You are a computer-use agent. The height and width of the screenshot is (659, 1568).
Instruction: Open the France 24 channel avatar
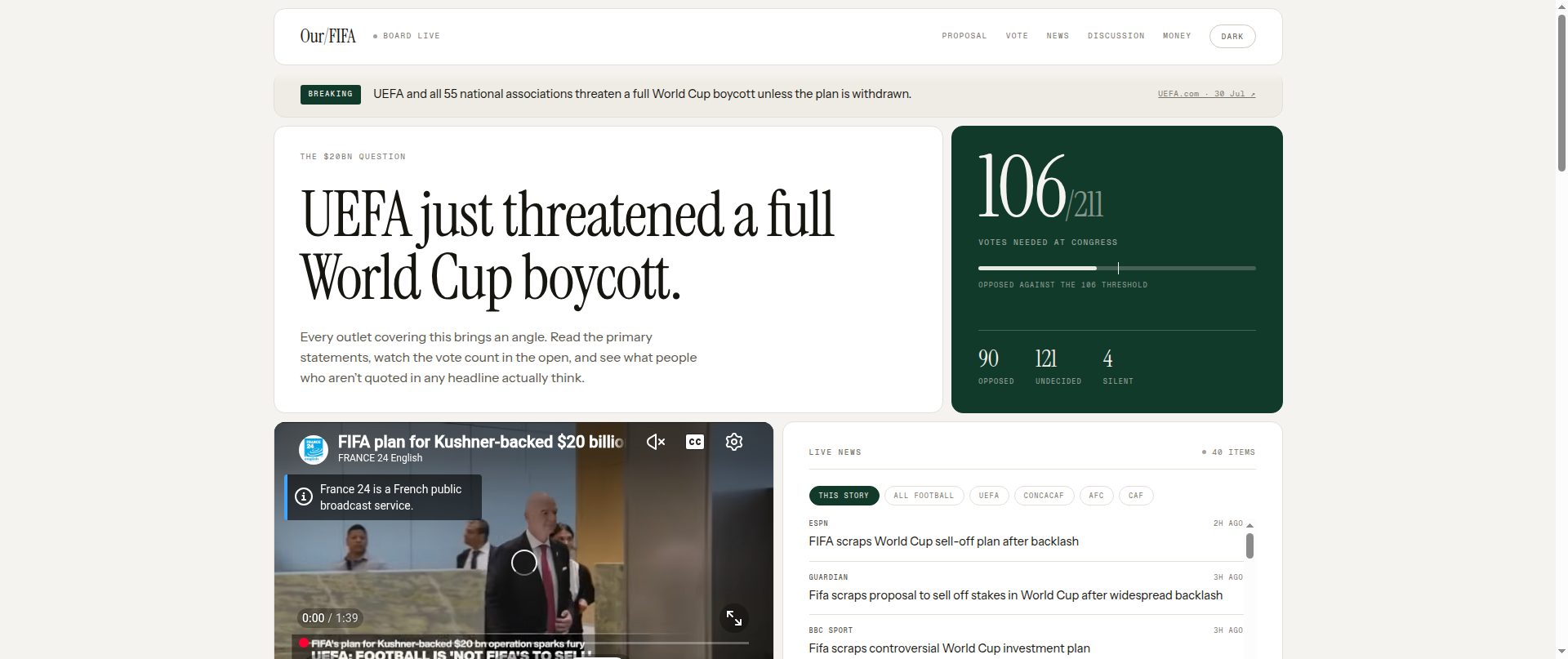click(314, 449)
